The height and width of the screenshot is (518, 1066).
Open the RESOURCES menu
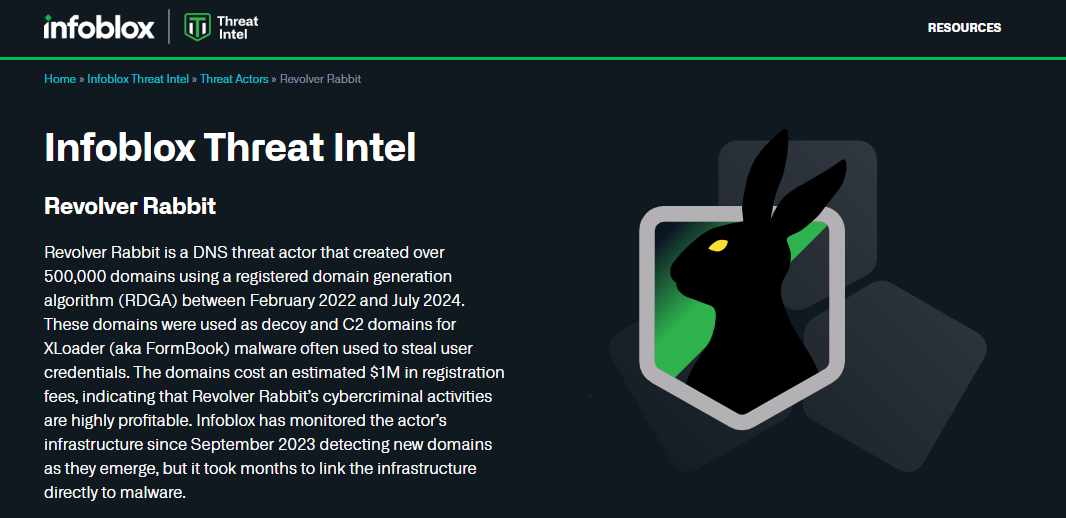(x=964, y=28)
